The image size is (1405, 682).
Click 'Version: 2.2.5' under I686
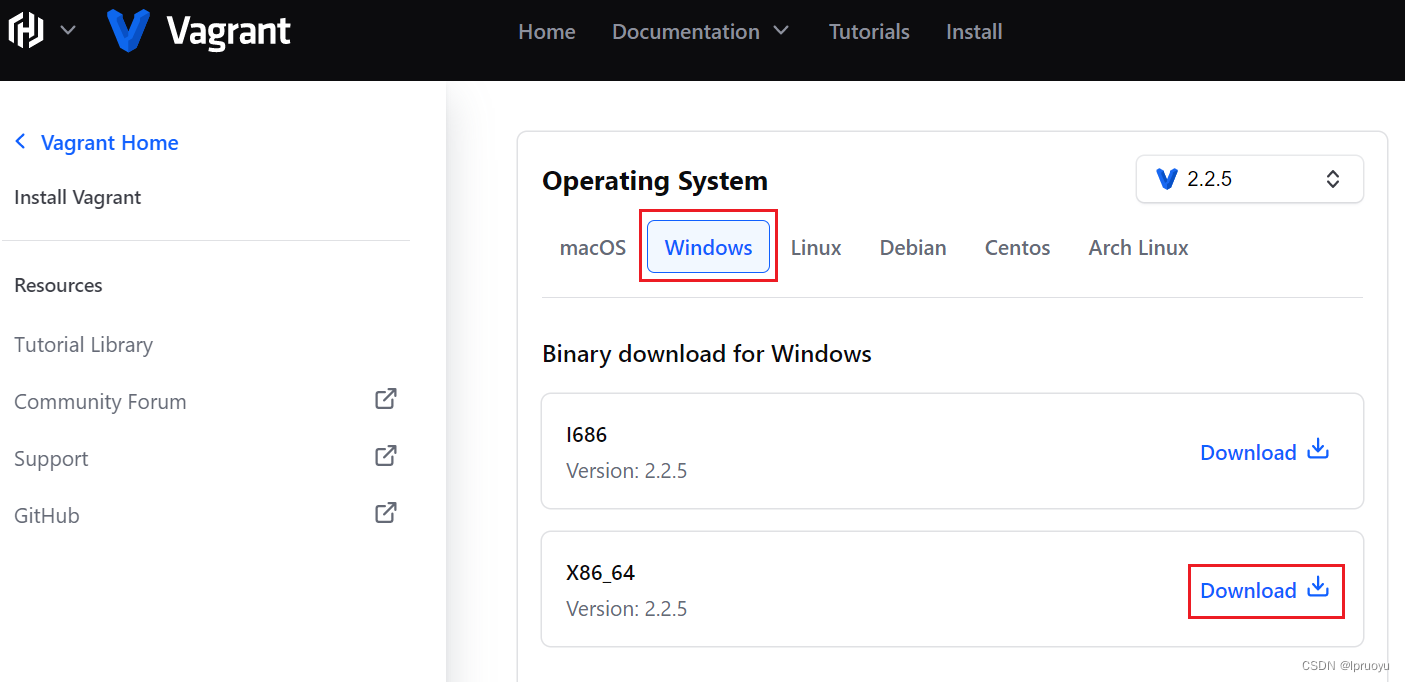[626, 471]
